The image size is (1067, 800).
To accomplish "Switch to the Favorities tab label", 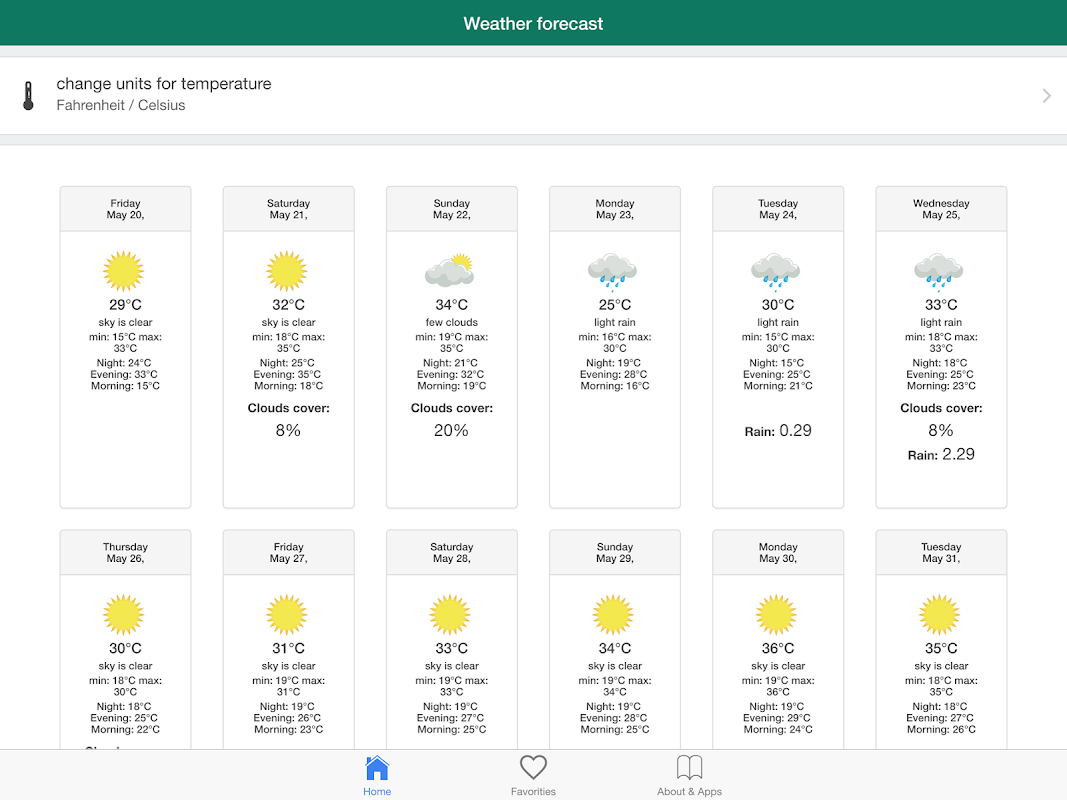I will 534,791.
